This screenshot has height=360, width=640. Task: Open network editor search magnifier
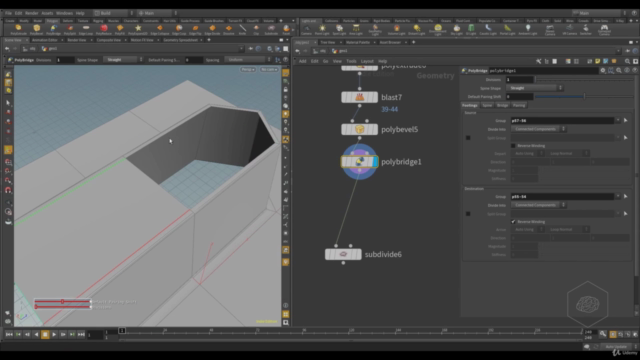click(x=627, y=61)
